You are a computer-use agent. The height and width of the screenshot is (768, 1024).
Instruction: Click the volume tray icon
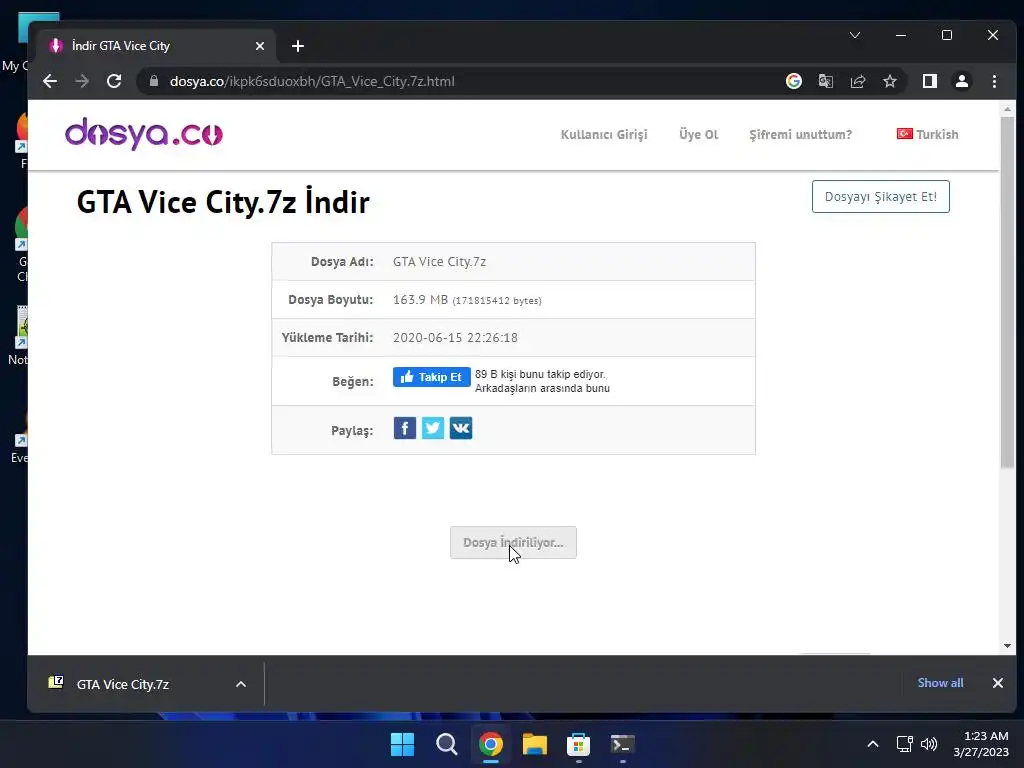929,744
